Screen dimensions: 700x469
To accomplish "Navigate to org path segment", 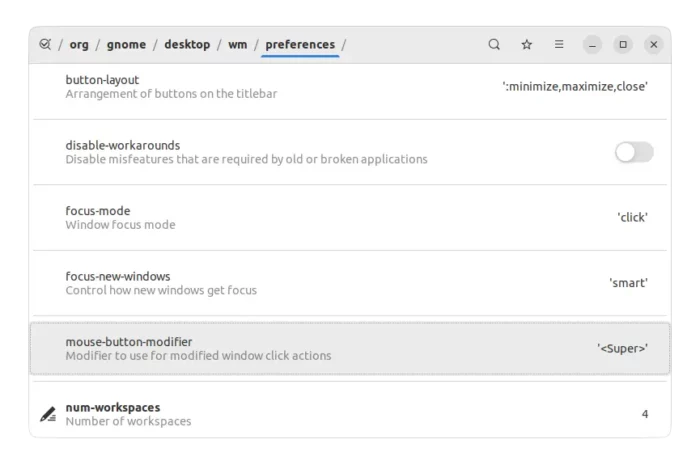I will click(x=79, y=45).
